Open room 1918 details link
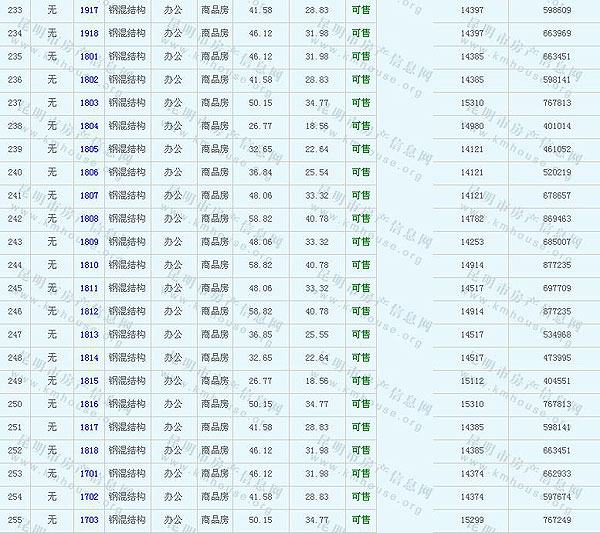The width and height of the screenshot is (600, 533). (89, 33)
